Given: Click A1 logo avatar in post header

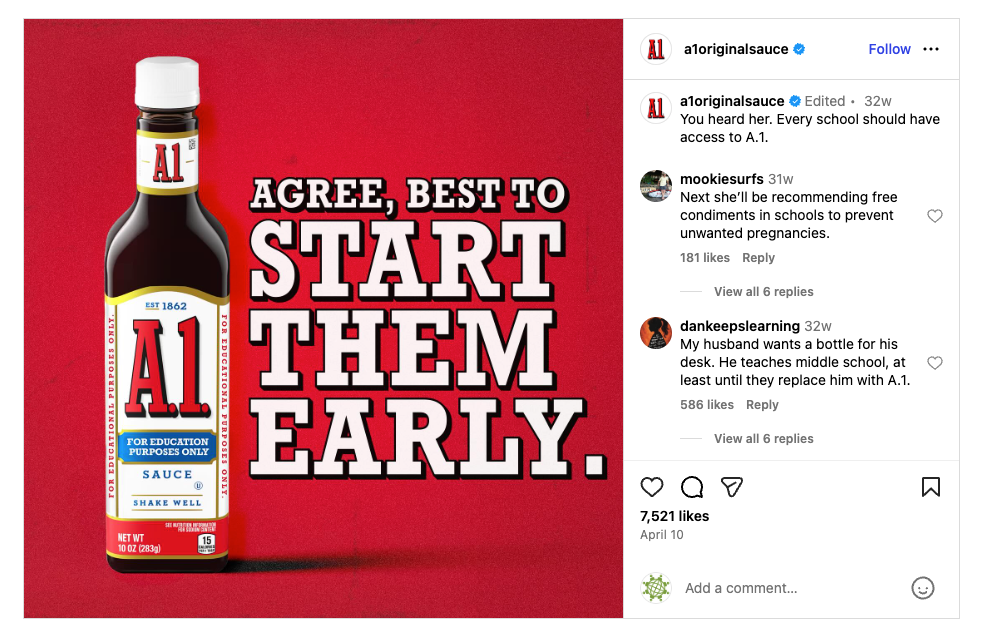Looking at the screenshot, I should tap(656, 49).
